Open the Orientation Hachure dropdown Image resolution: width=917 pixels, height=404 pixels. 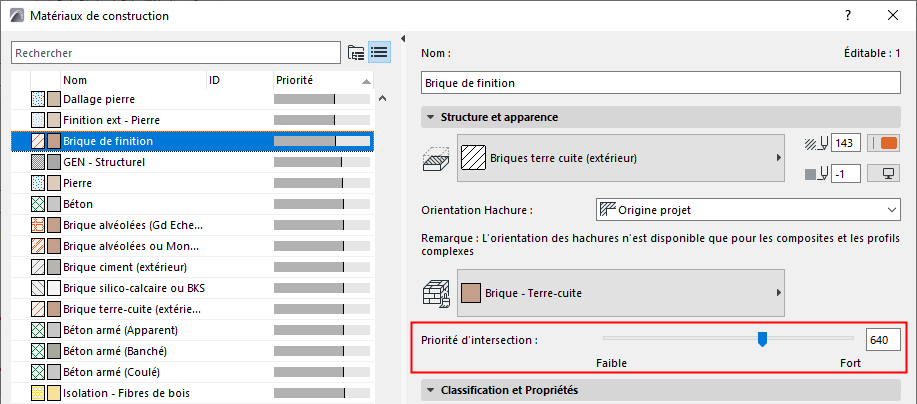coord(746,210)
